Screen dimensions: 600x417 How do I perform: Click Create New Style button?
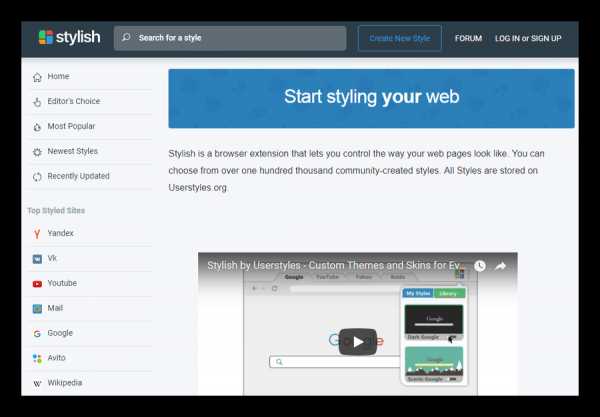pos(400,38)
